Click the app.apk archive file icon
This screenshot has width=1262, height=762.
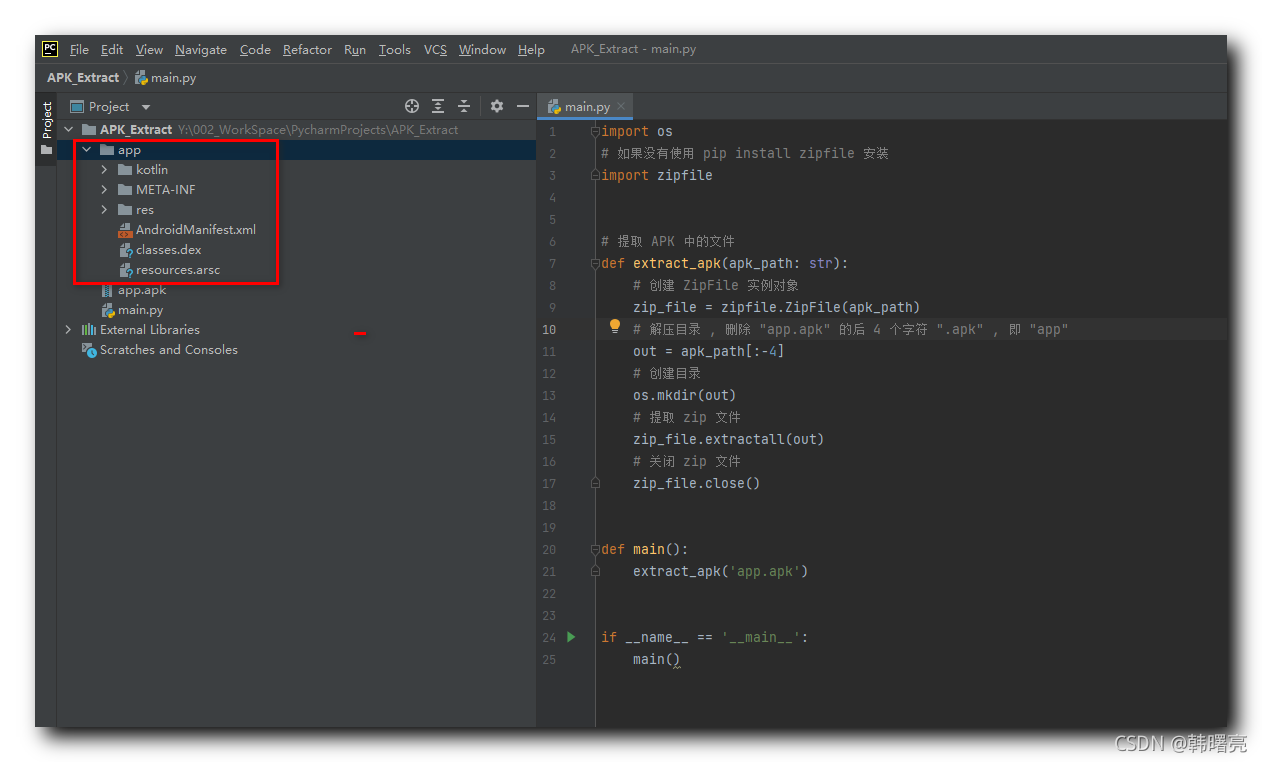(x=108, y=290)
